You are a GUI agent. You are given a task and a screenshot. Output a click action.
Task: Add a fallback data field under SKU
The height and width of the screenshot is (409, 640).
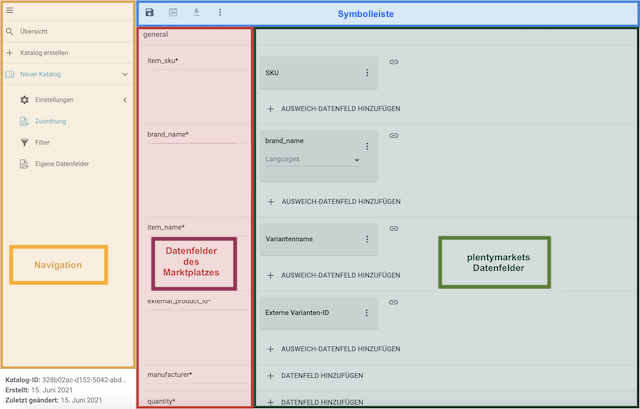point(333,109)
